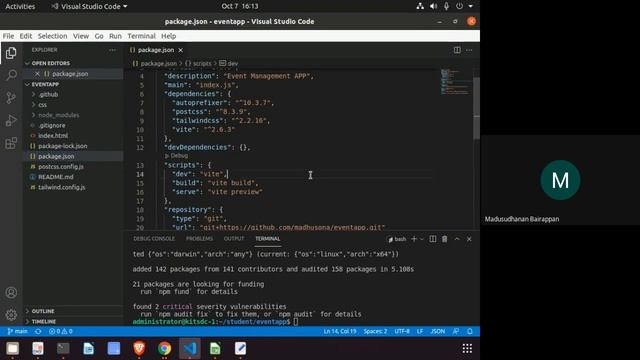Split the terminal panel
Viewport: 640px width, 360px height.
433,239
